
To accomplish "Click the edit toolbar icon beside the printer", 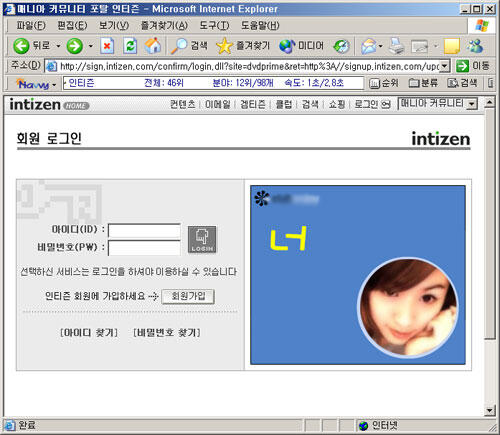I will [419, 46].
